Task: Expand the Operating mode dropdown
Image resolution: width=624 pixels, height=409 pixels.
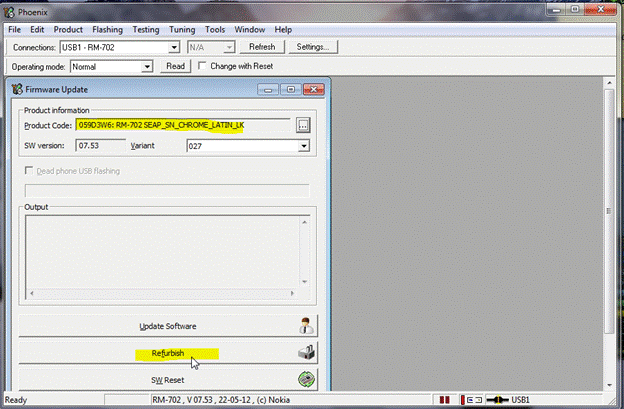Action: 147,66
